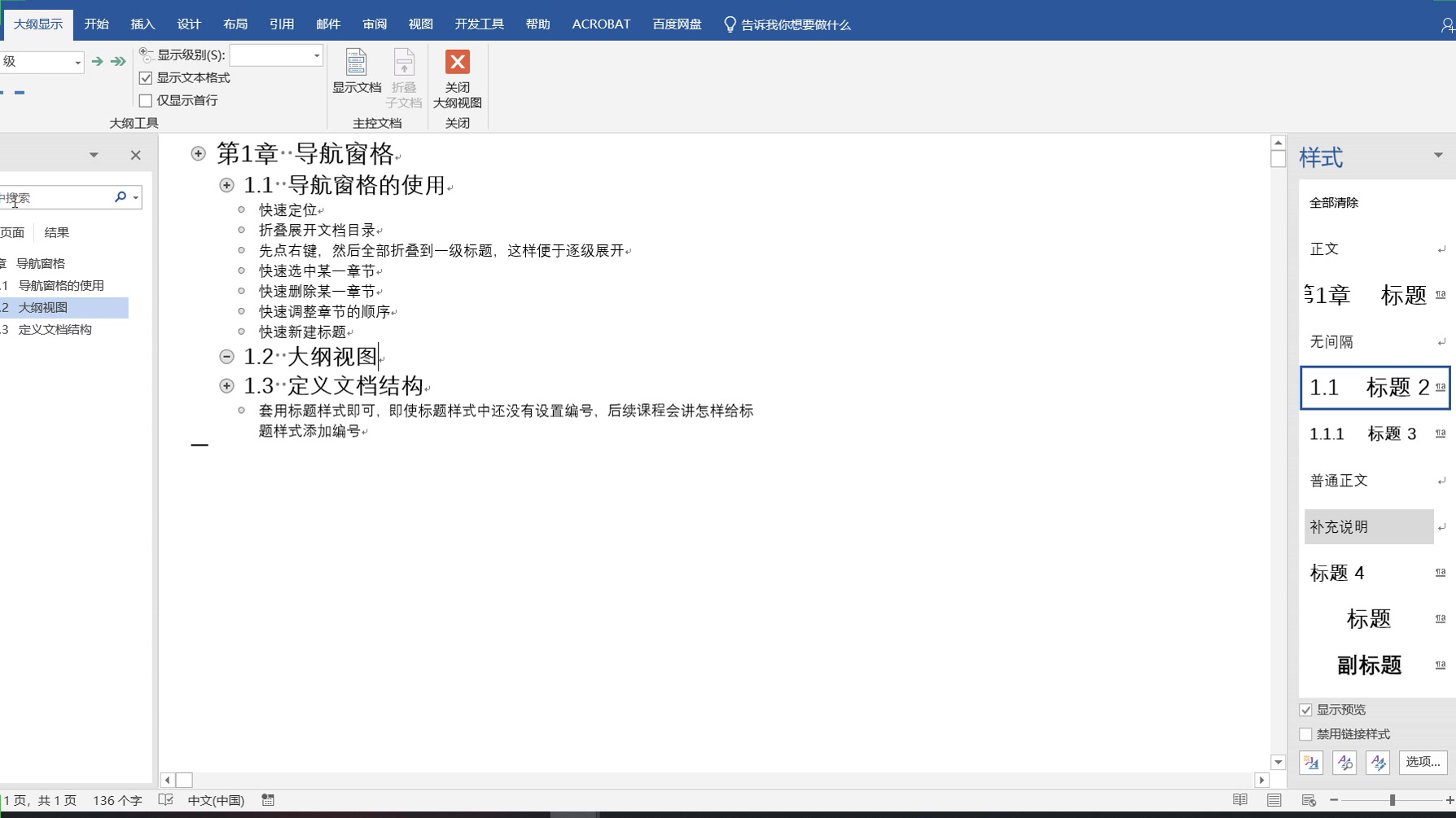Open the 选项... button in Styles pane
Image resolution: width=1456 pixels, height=818 pixels.
[x=1422, y=762]
